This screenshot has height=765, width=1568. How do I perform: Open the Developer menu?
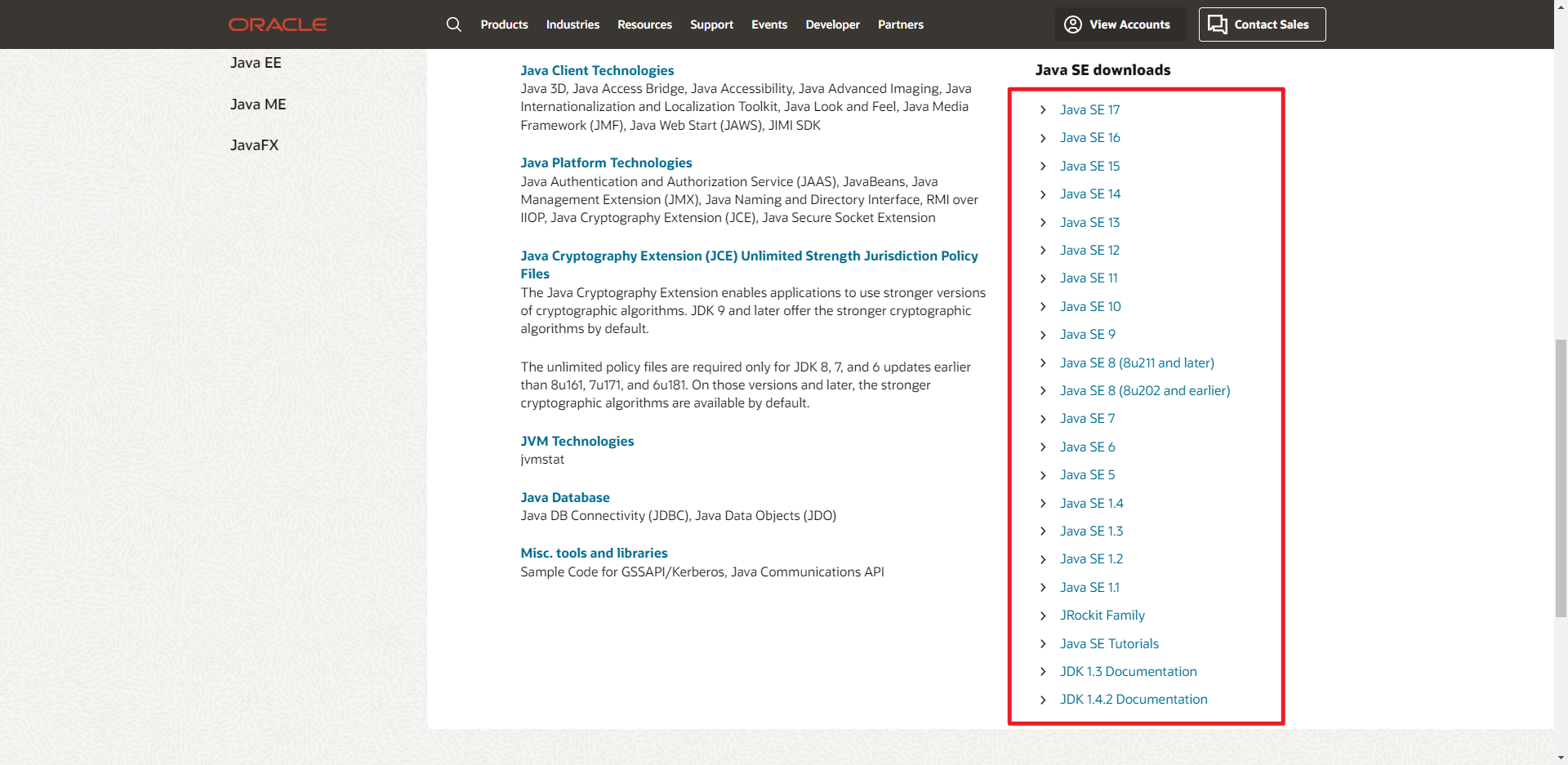click(x=832, y=24)
